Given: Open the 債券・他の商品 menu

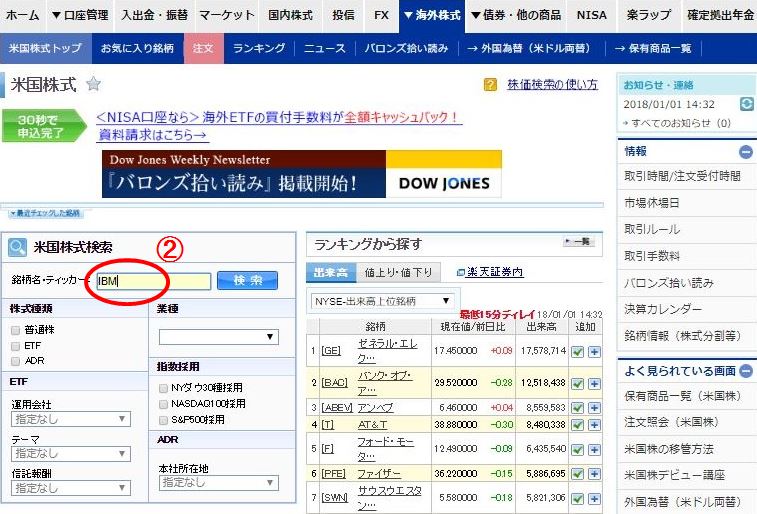Looking at the screenshot, I should (516, 15).
